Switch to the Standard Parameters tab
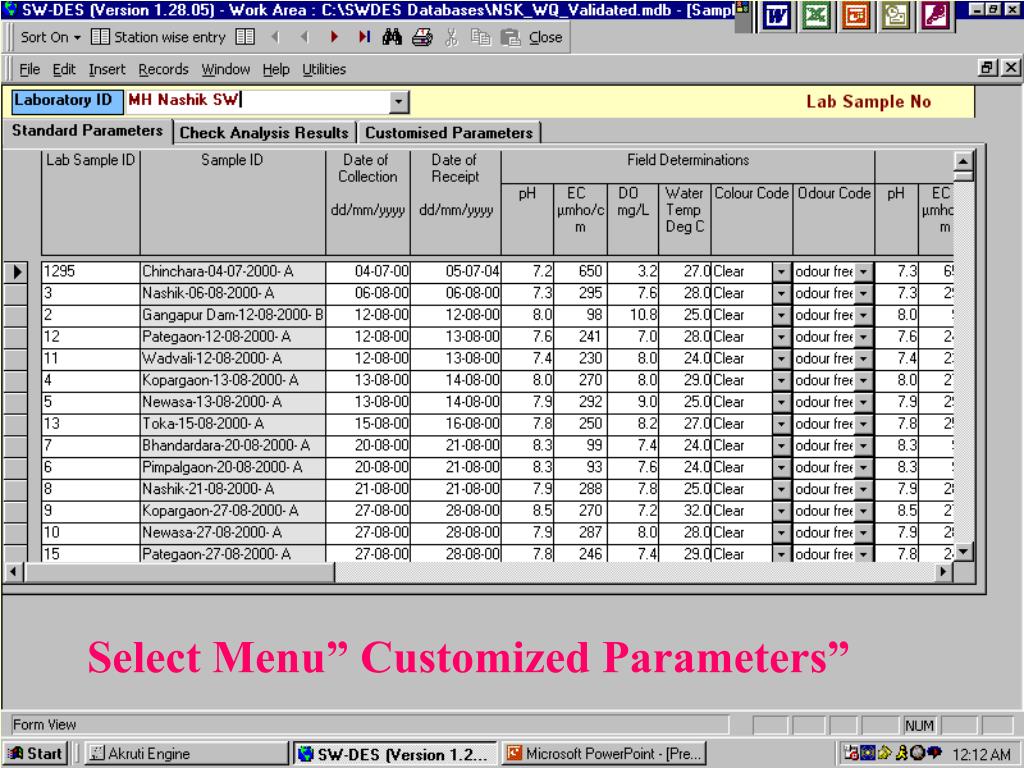Viewport: 1024px width, 768px height. pos(88,131)
